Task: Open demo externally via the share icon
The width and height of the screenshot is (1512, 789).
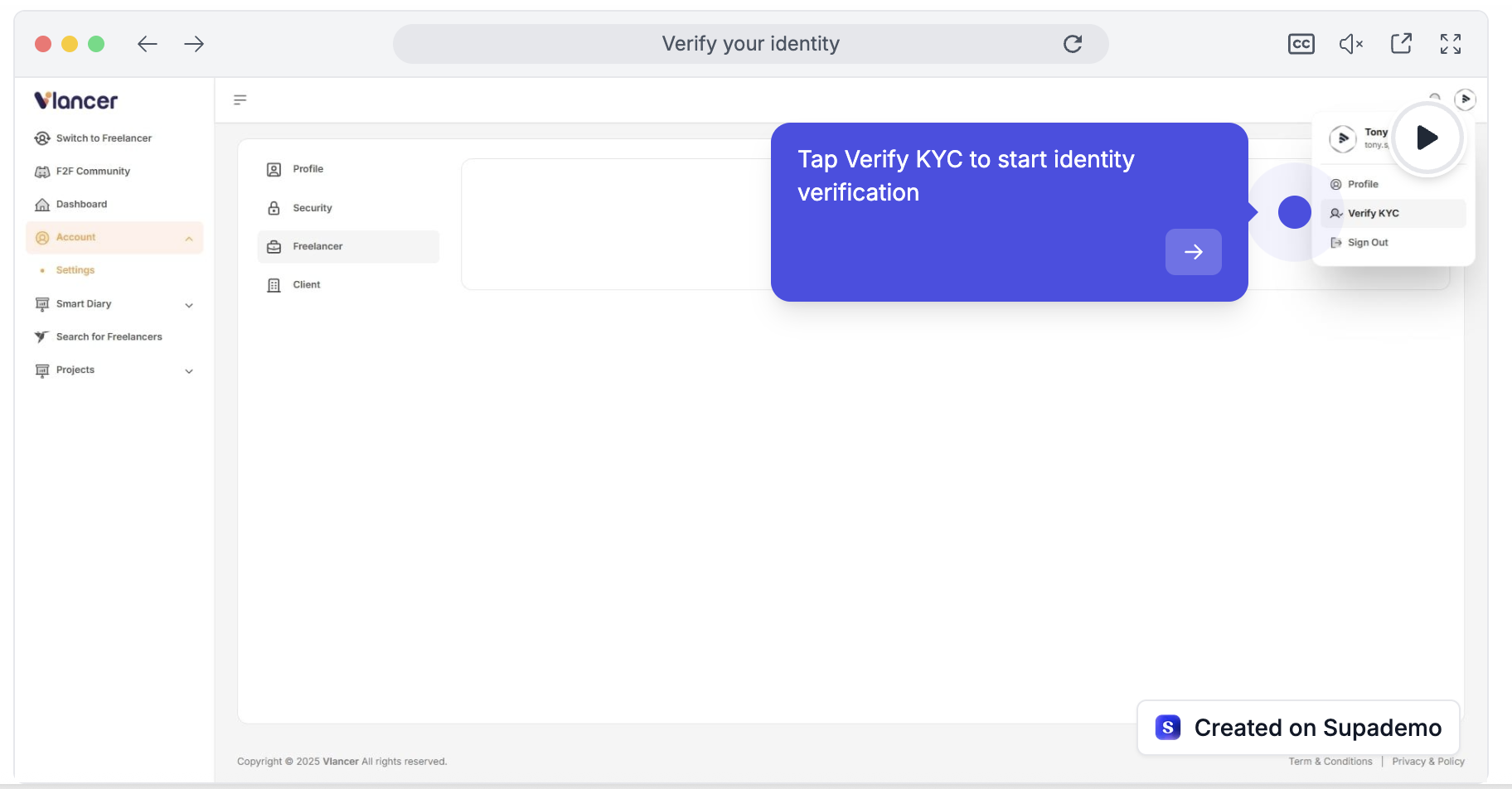Action: [1401, 43]
